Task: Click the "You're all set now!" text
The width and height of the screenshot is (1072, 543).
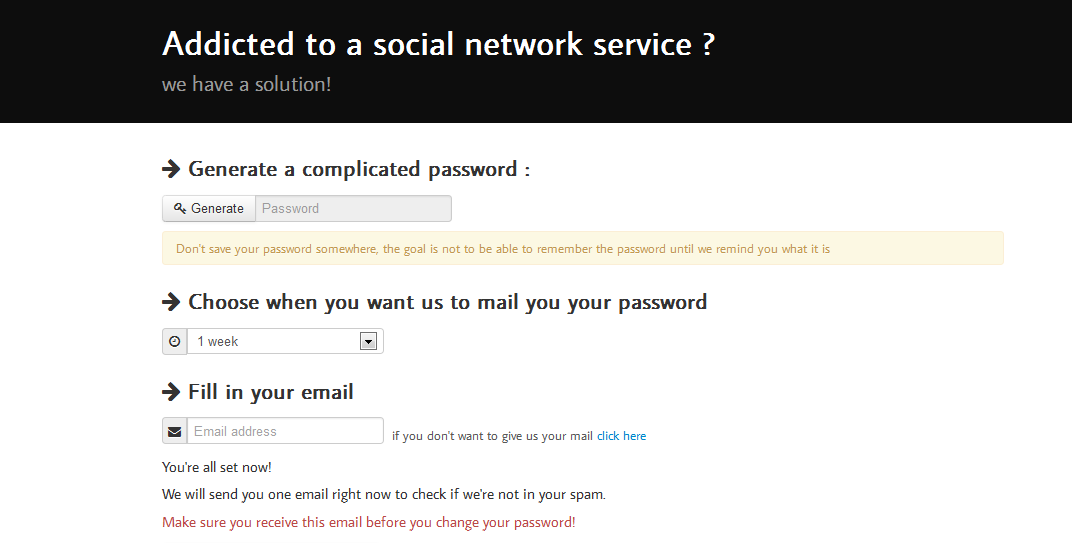Action: point(217,468)
